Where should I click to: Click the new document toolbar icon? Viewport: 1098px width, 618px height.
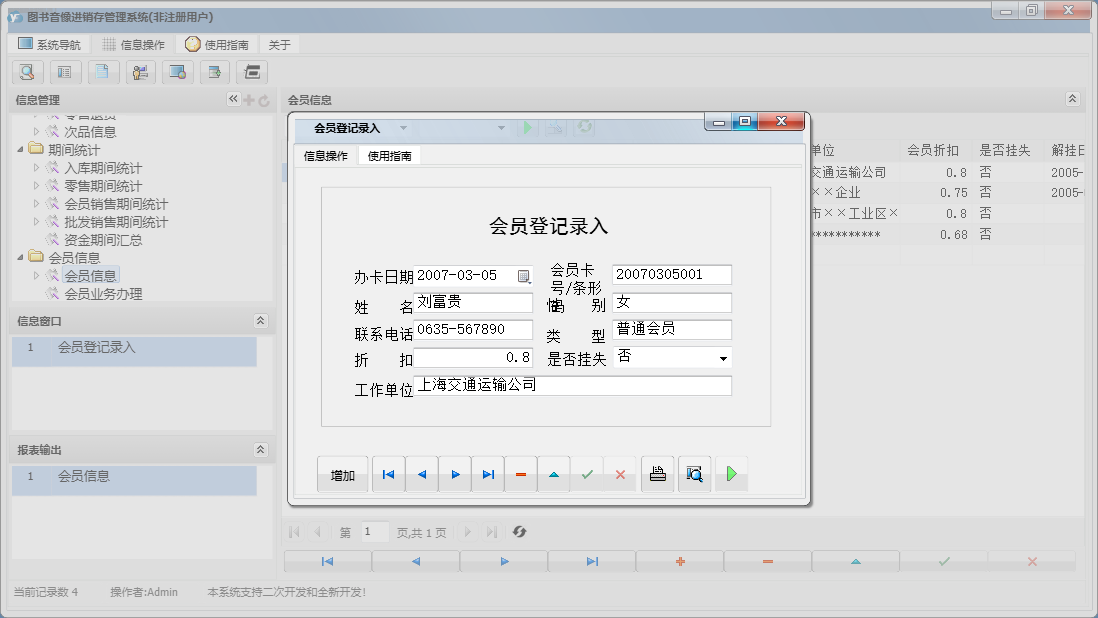(103, 72)
